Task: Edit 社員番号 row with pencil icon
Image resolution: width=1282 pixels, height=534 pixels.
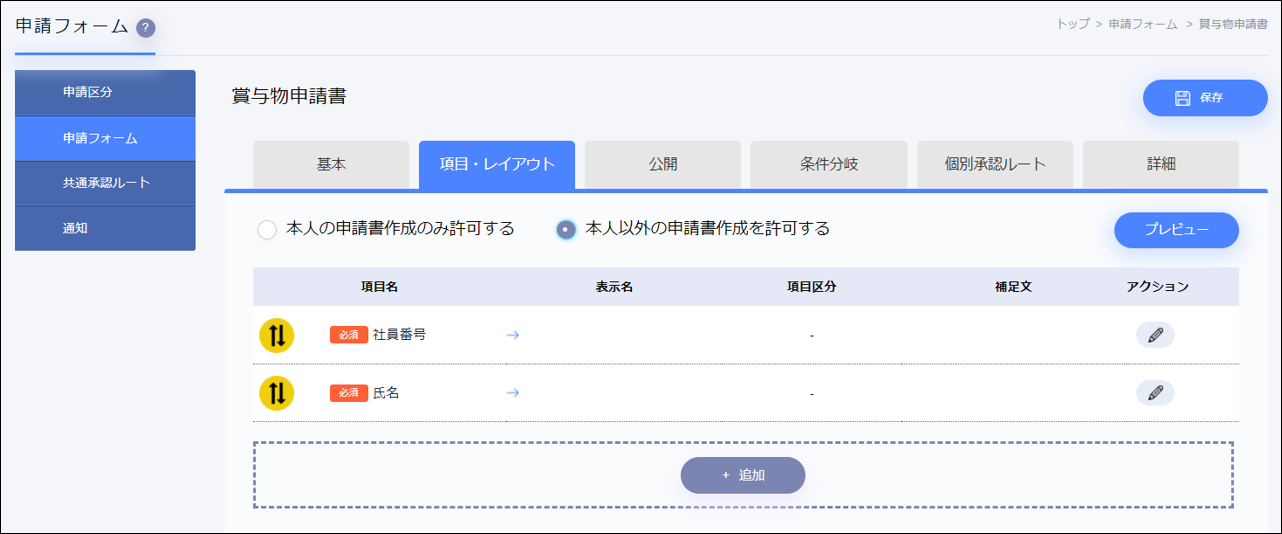Action: pos(1155,335)
